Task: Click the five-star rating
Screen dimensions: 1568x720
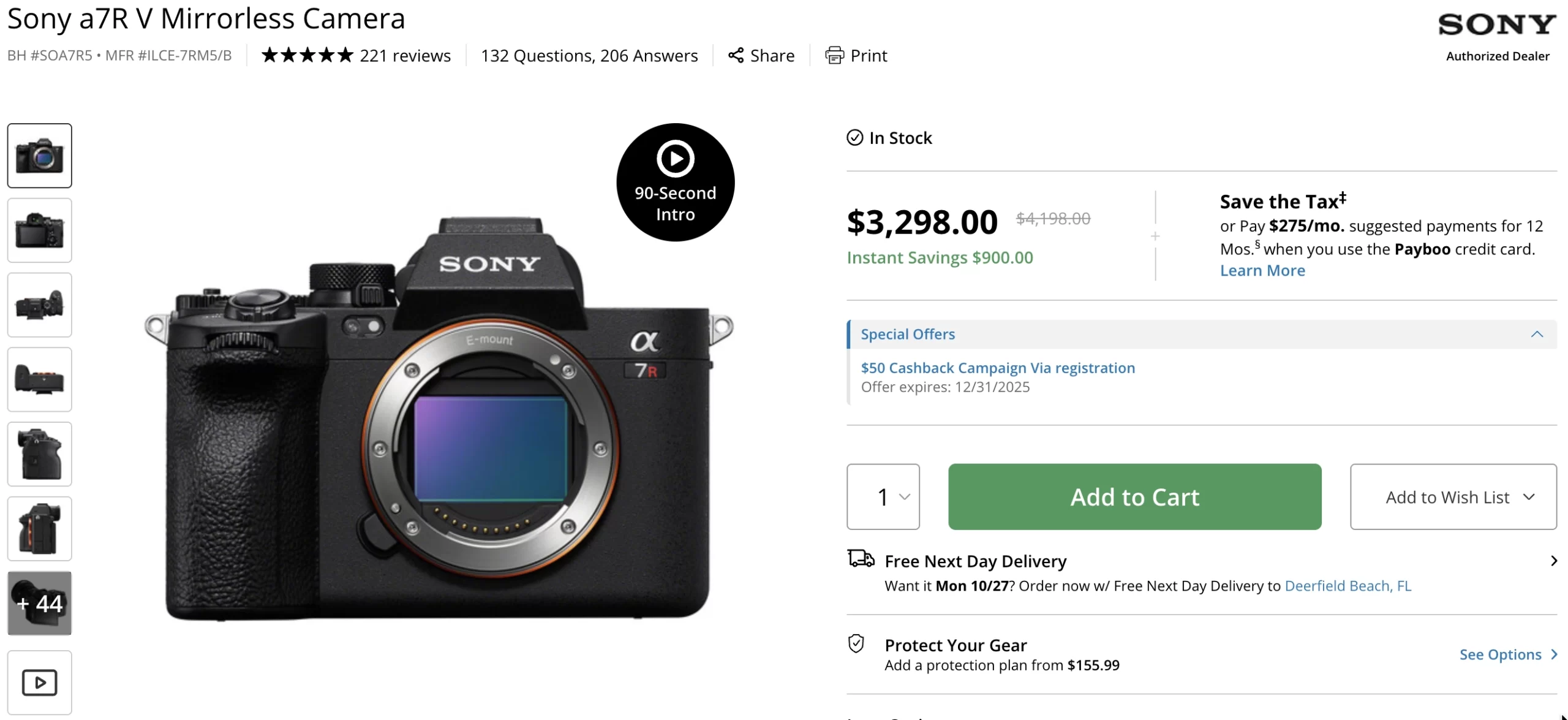Action: (307, 55)
